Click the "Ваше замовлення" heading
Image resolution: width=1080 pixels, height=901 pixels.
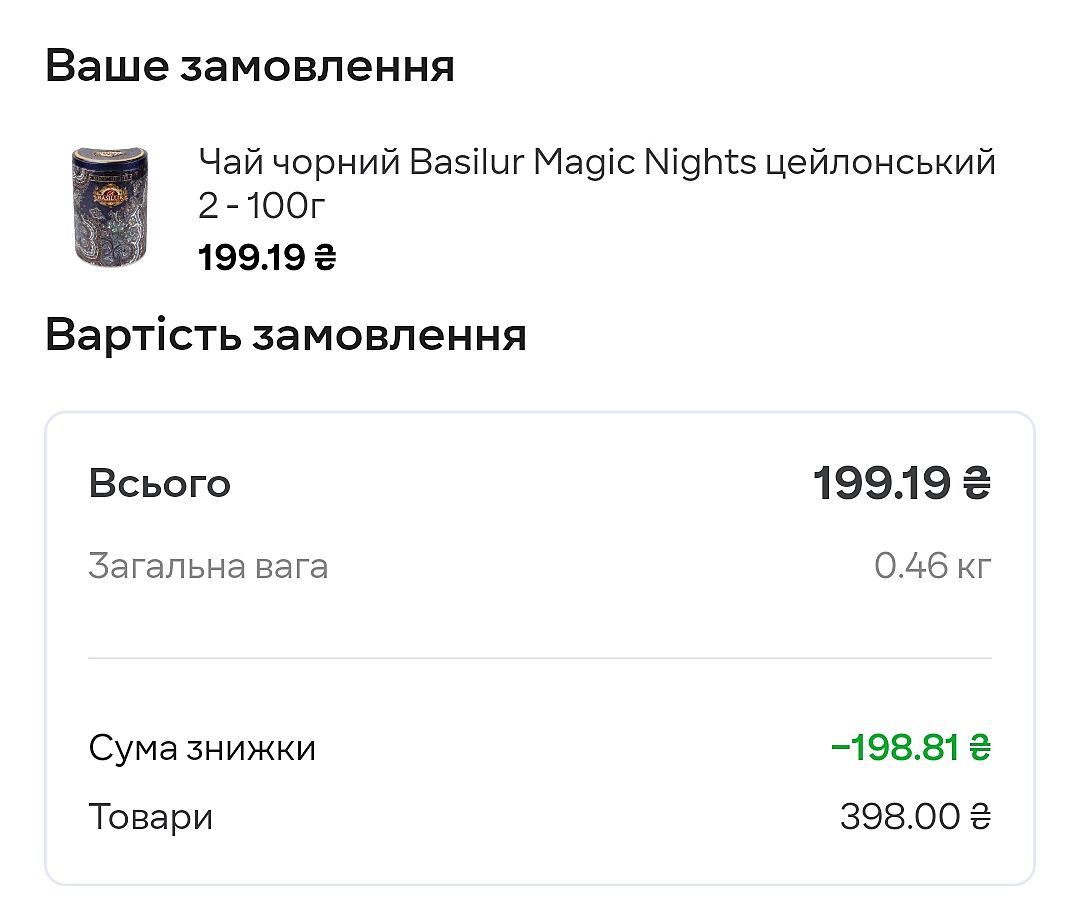[250, 66]
